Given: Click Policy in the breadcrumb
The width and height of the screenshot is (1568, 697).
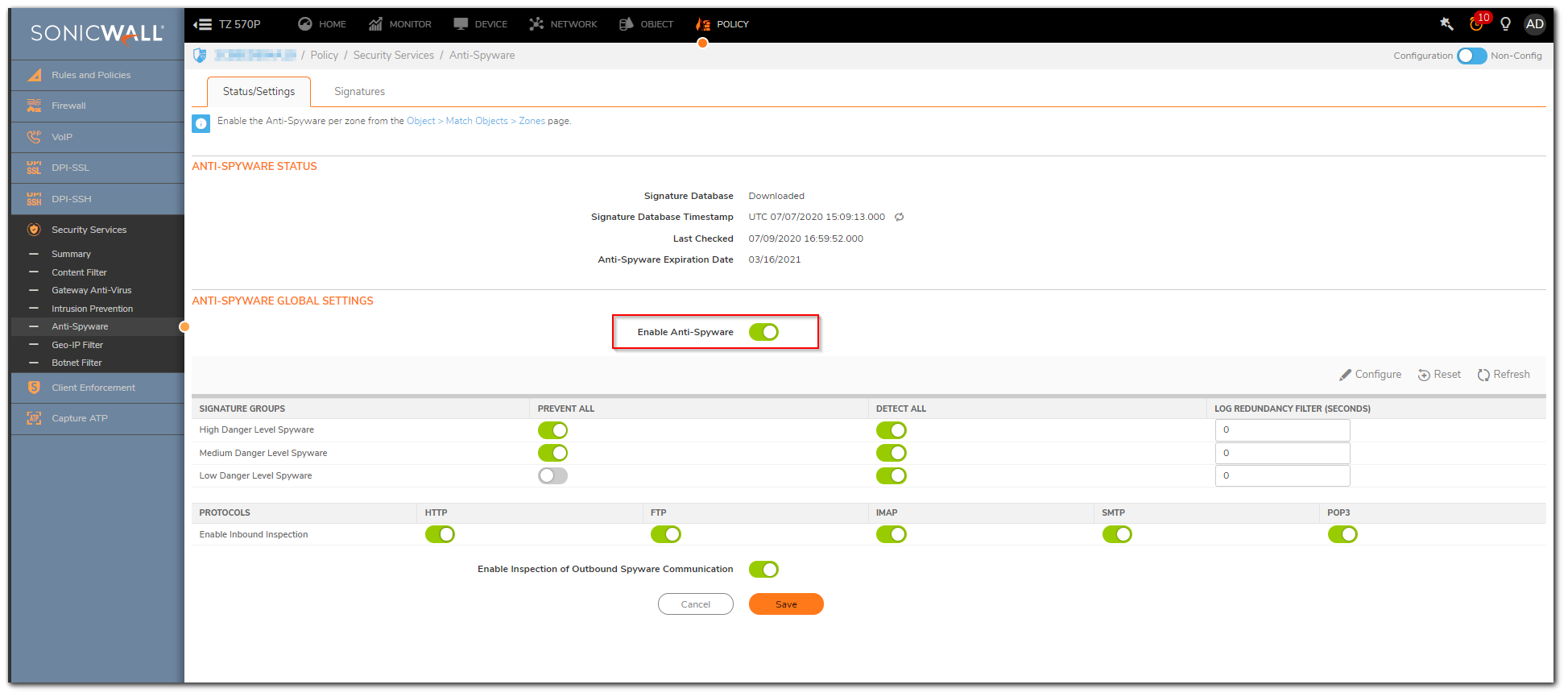Looking at the screenshot, I should [325, 56].
